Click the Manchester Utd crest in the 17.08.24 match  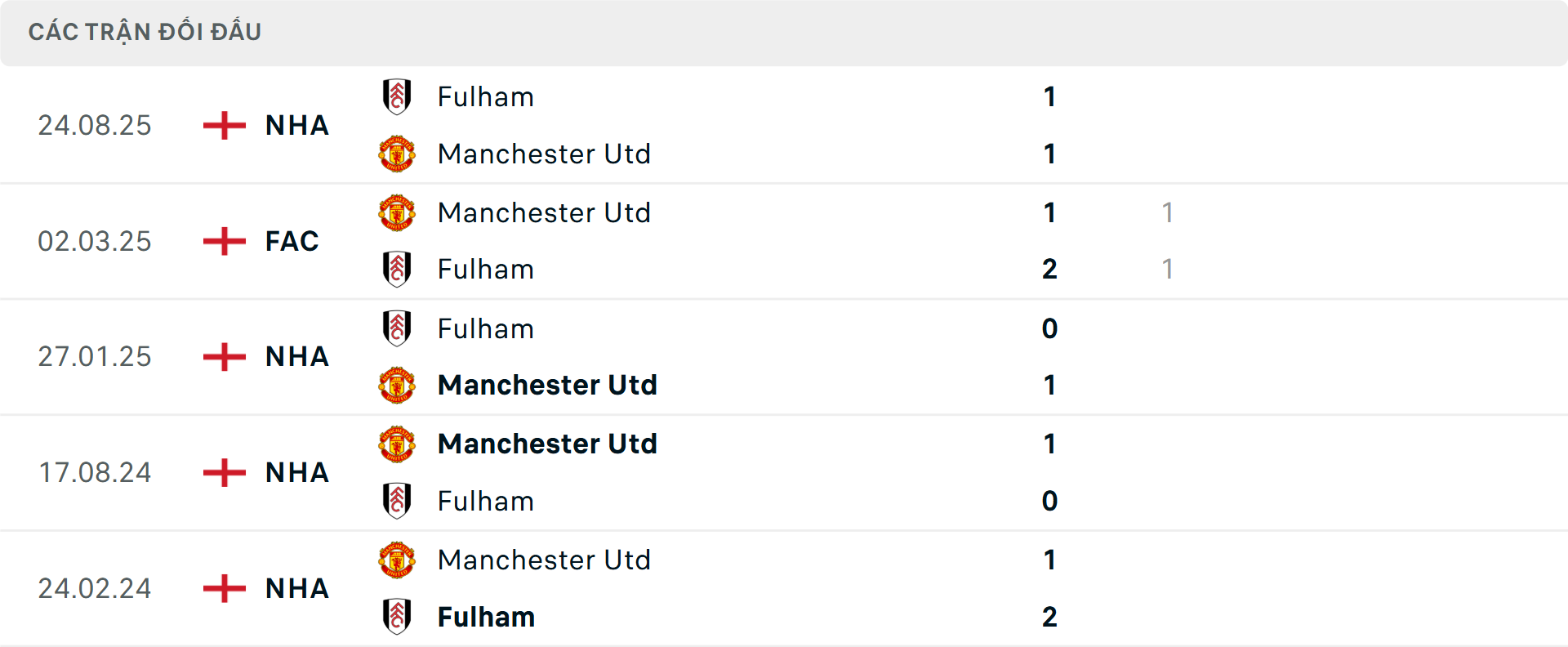click(398, 444)
